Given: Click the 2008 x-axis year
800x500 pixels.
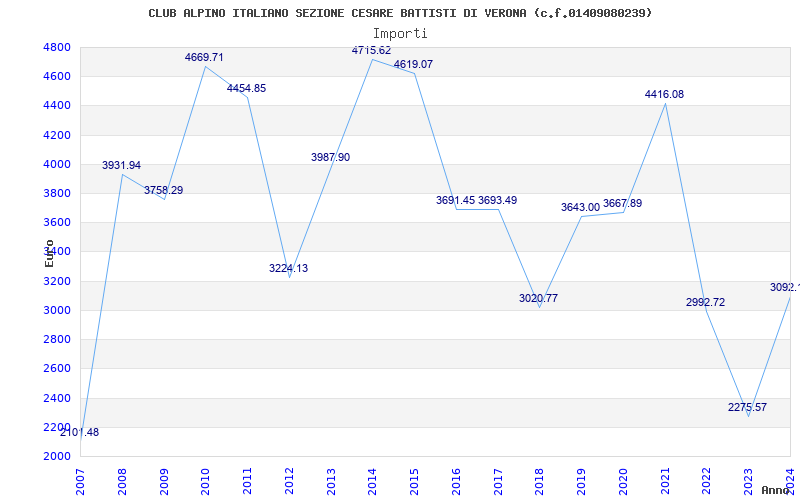Looking at the screenshot, I should pos(122,482).
